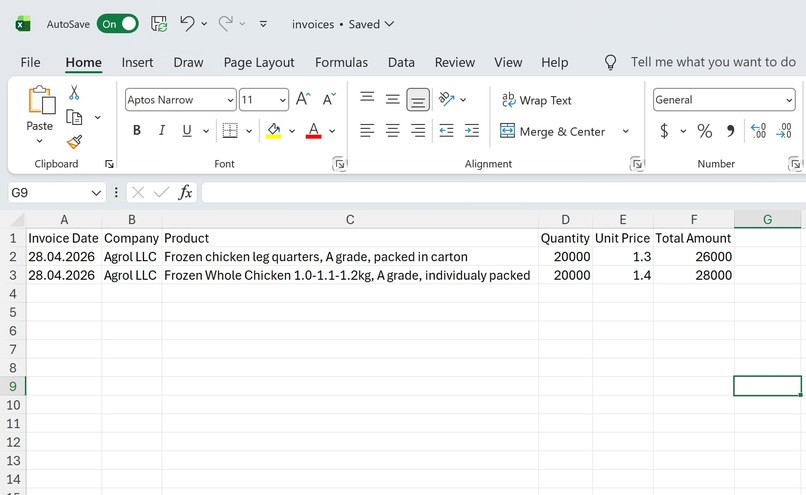Switch to the Draw tab
Viewport: 806px width, 495px height.
click(x=188, y=62)
